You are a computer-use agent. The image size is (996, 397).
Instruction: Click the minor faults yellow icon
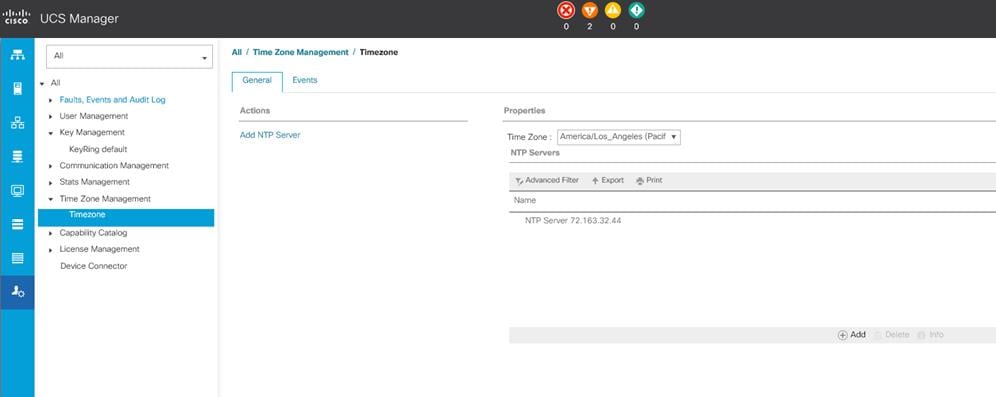pyautogui.click(x=613, y=11)
